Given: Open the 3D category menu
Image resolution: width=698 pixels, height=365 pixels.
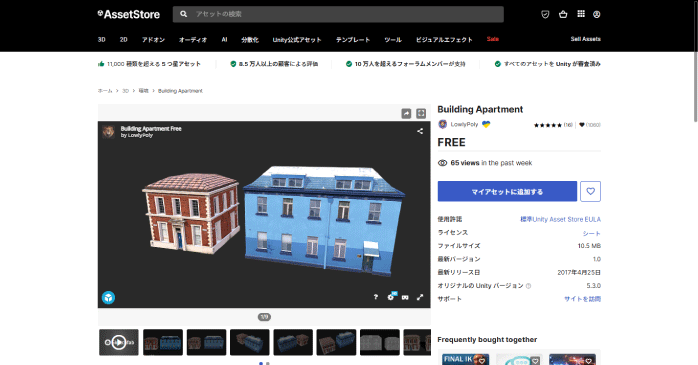Looking at the screenshot, I should (101, 40).
